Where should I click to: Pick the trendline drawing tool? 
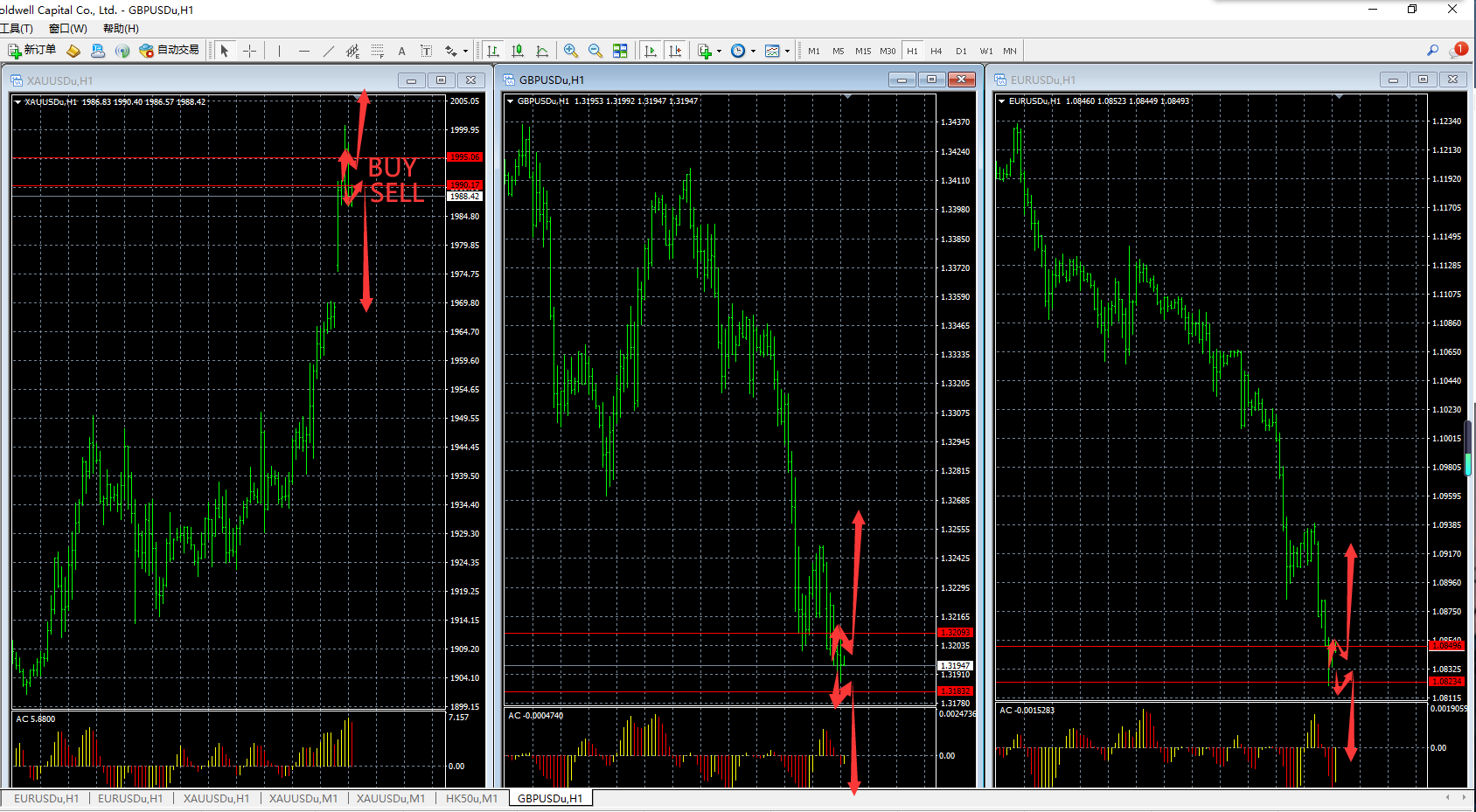click(329, 51)
